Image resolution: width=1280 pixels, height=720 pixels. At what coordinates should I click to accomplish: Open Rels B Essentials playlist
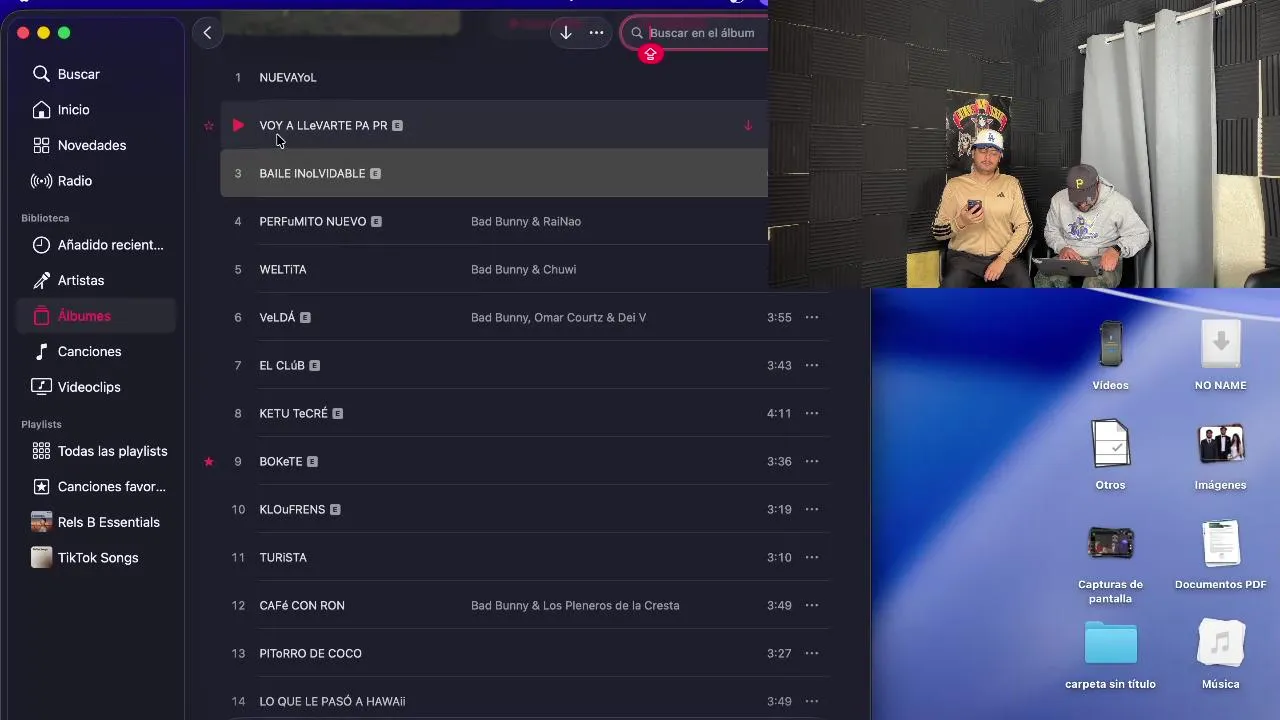click(96, 522)
